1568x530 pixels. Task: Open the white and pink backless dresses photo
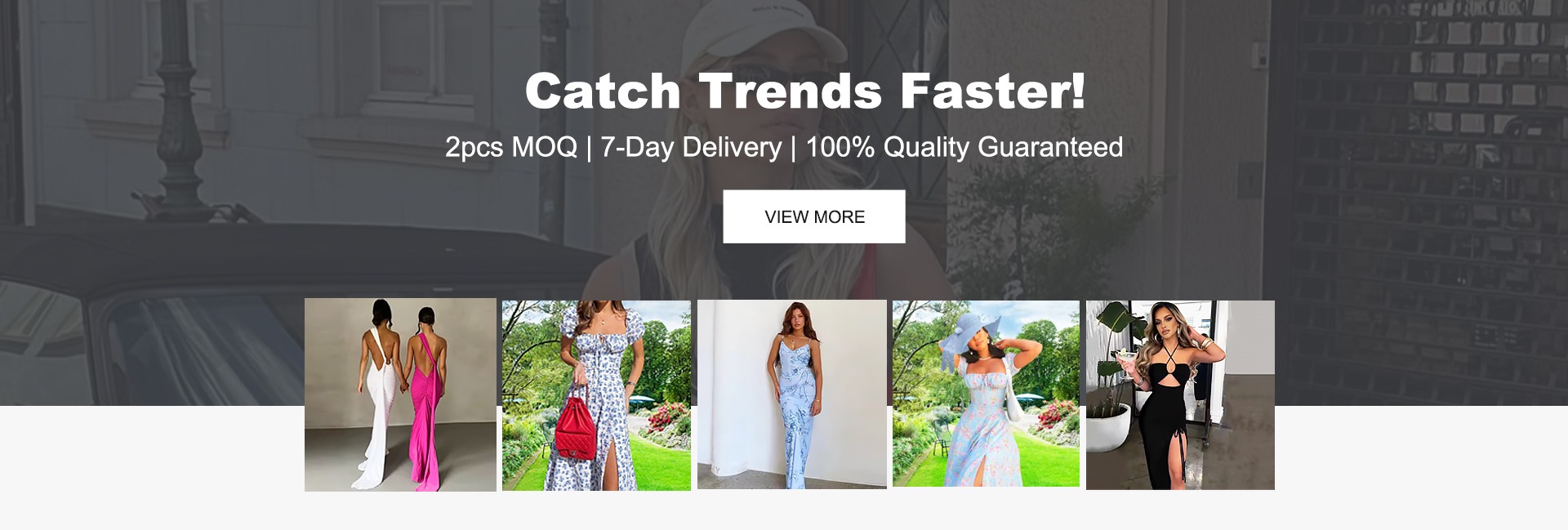point(400,394)
